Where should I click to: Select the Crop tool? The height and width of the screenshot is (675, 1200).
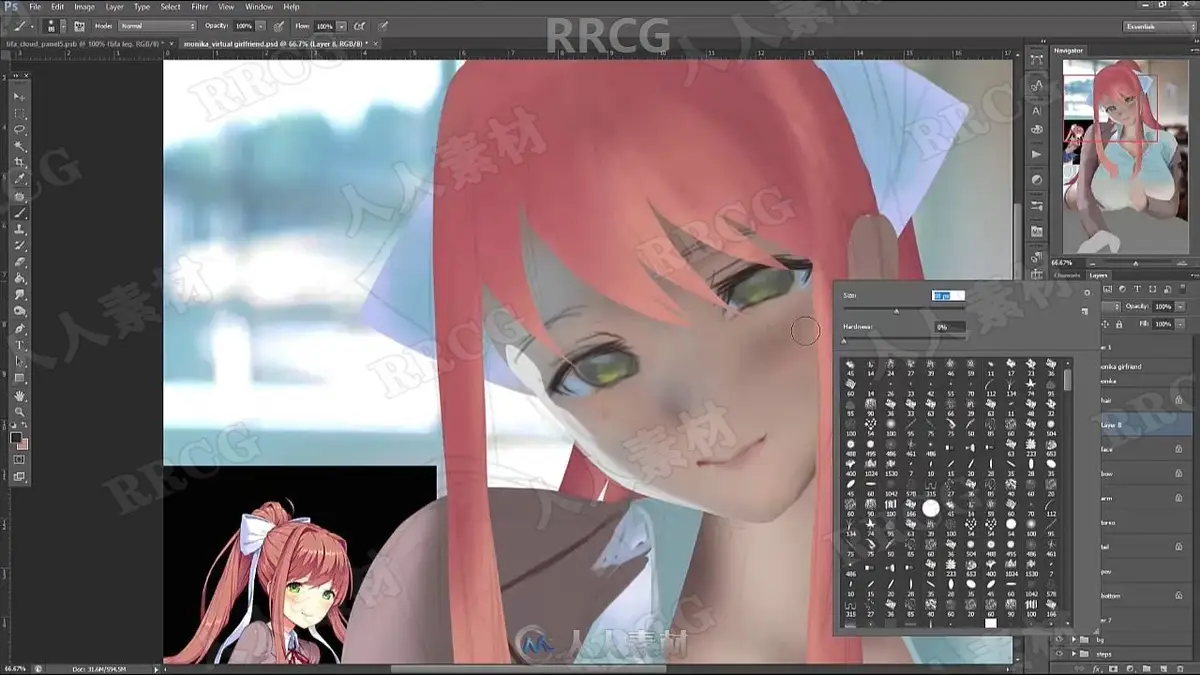point(20,163)
